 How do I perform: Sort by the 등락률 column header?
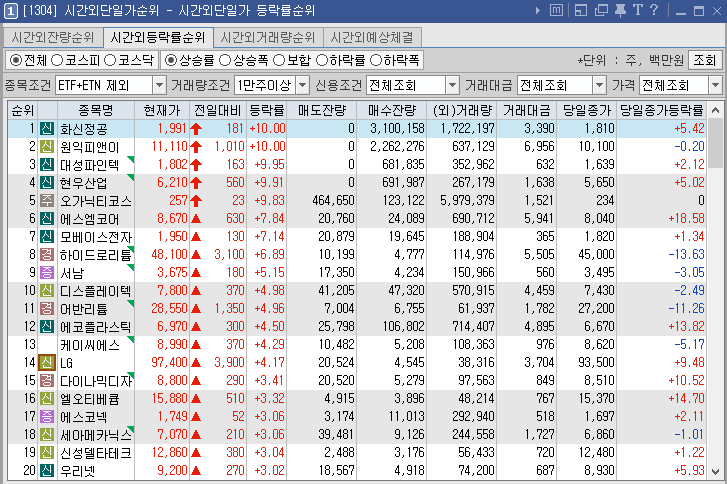267,110
